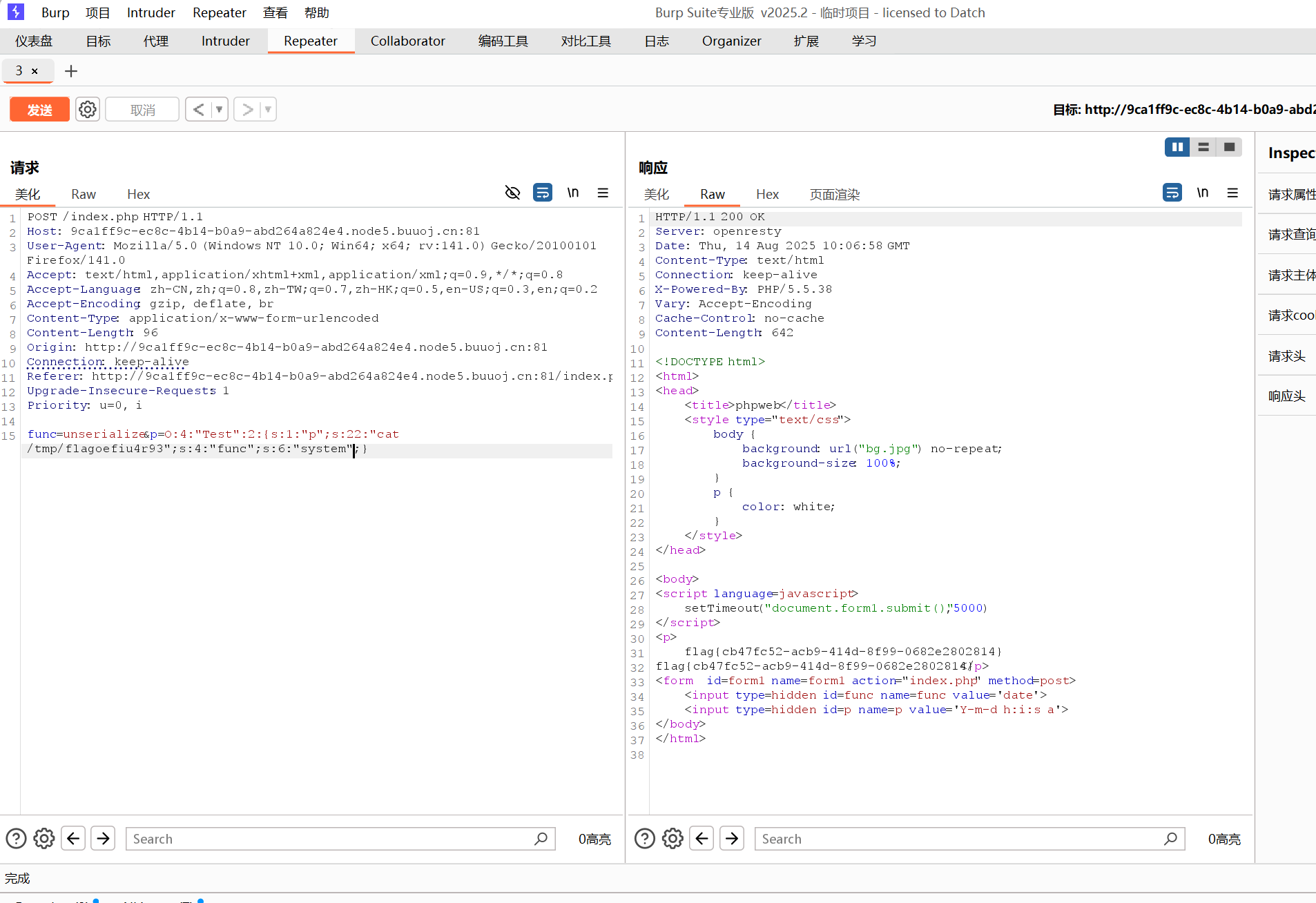Expand 响应头 section in Inspector
The height and width of the screenshot is (903, 1316).
pos(1288,396)
